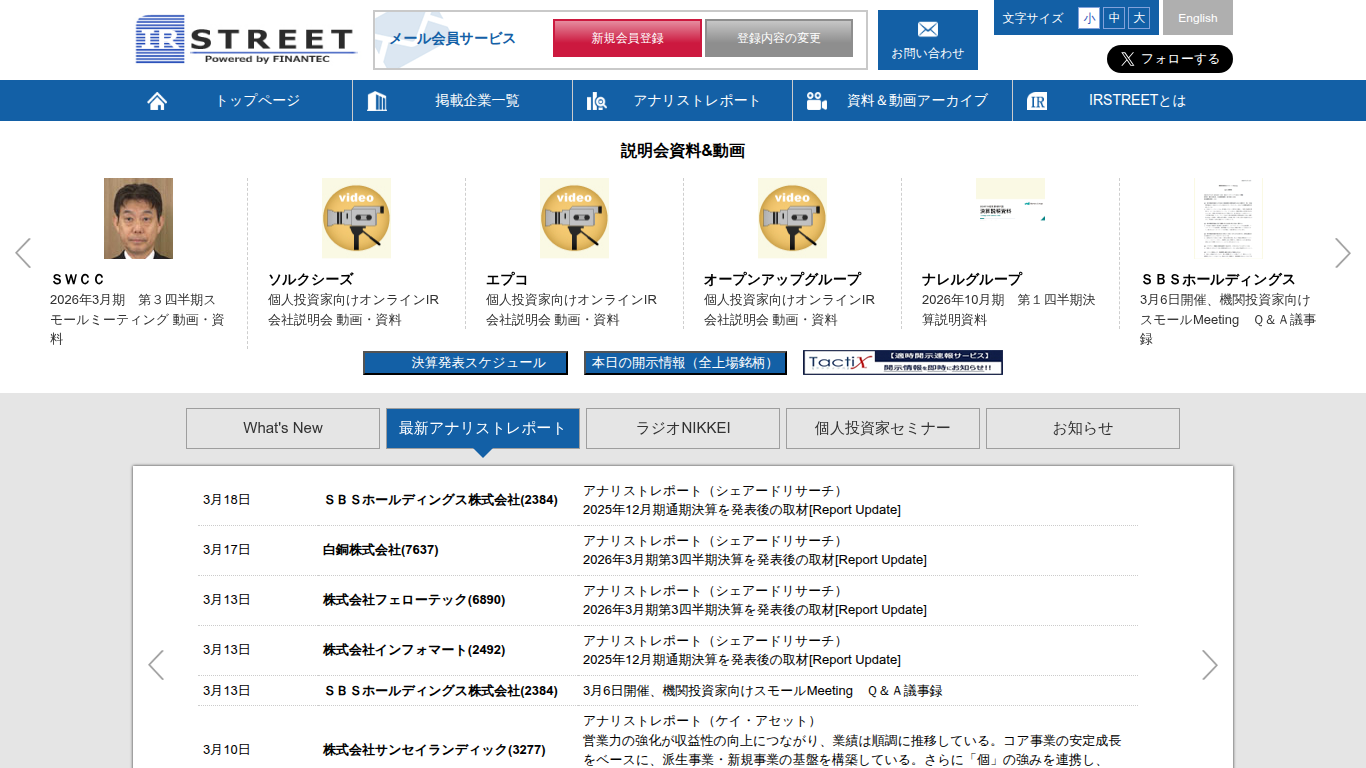Click the chart magnifier icon beside アナリストレポート

(x=597, y=101)
